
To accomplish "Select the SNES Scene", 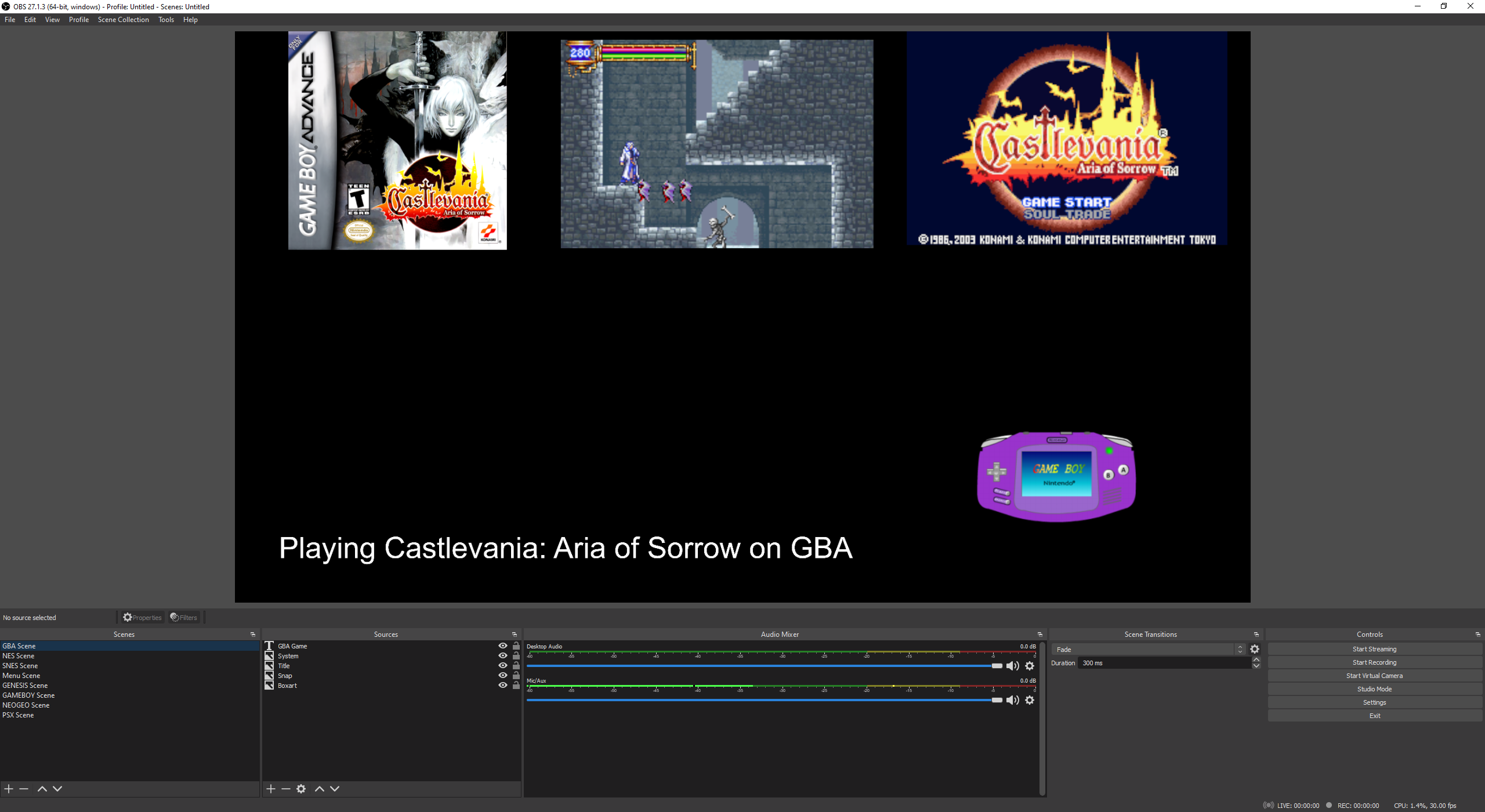I will coord(129,666).
